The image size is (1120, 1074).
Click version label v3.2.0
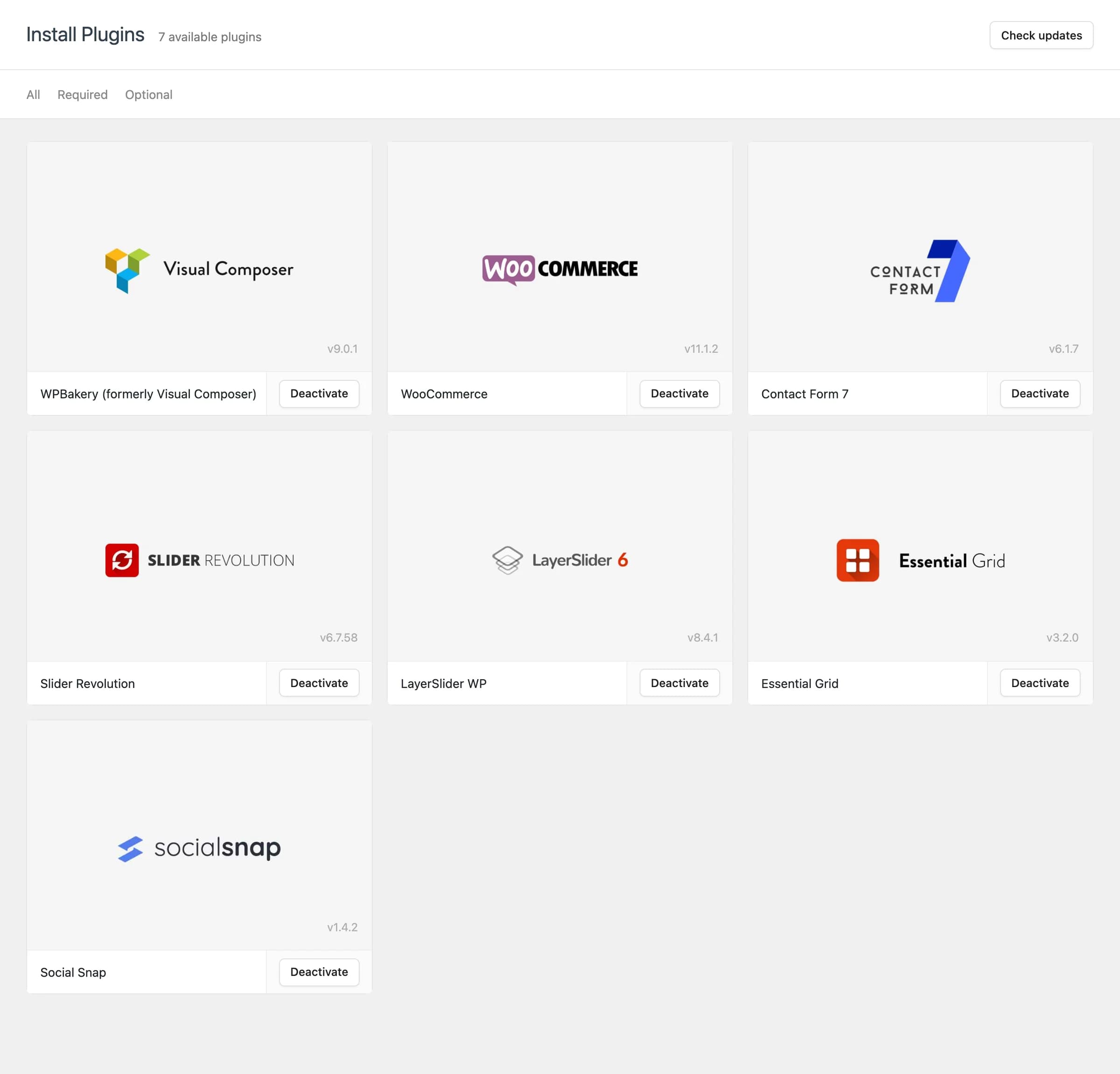tap(1062, 637)
